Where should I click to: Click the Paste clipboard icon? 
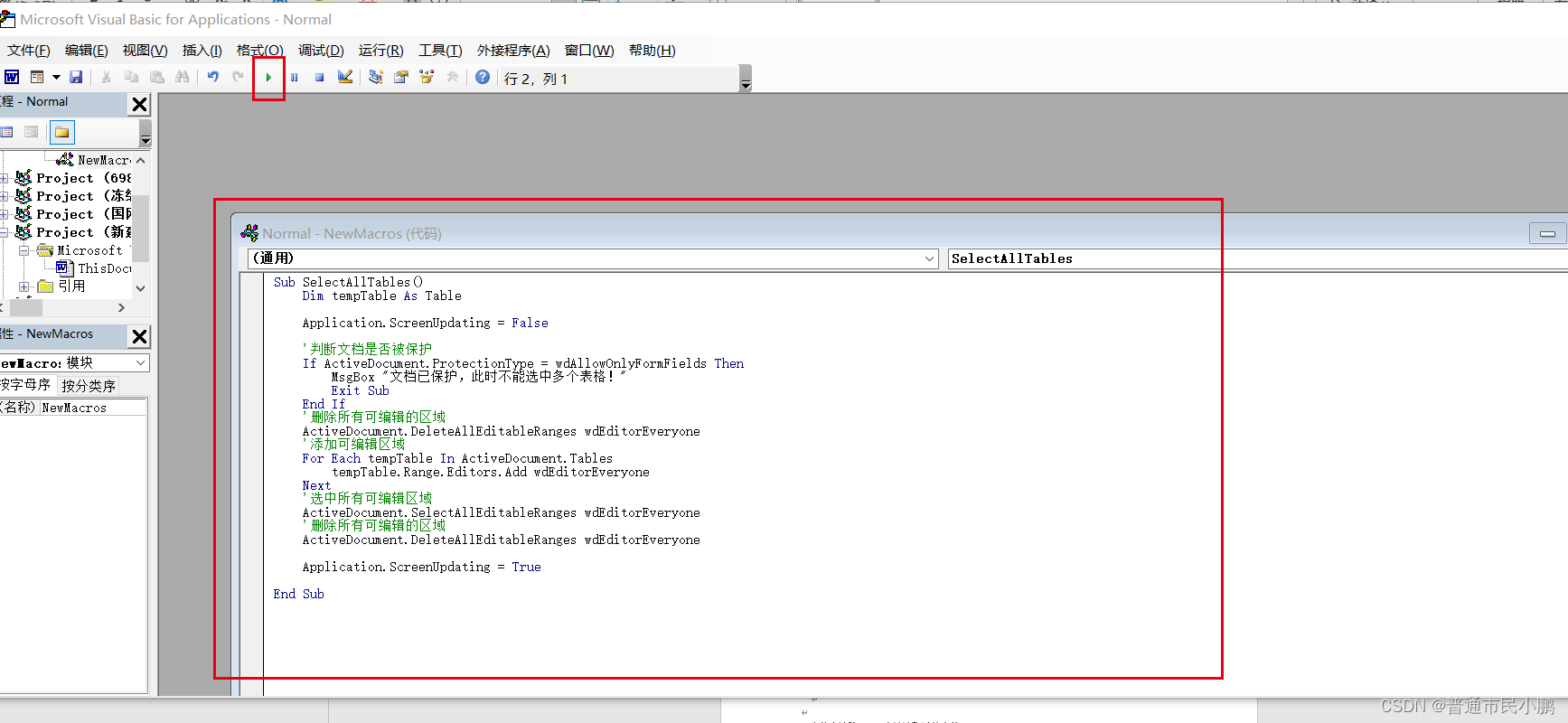tap(157, 78)
